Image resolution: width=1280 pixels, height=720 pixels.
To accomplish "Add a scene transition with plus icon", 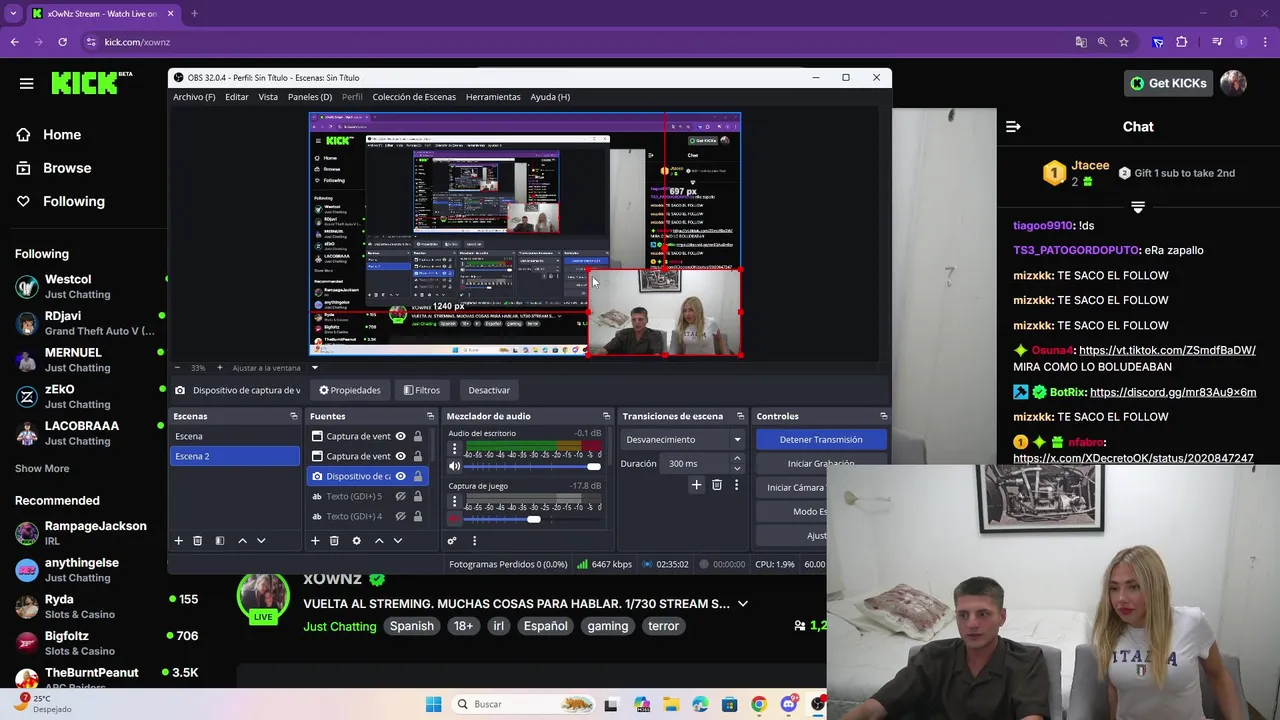I will click(696, 485).
